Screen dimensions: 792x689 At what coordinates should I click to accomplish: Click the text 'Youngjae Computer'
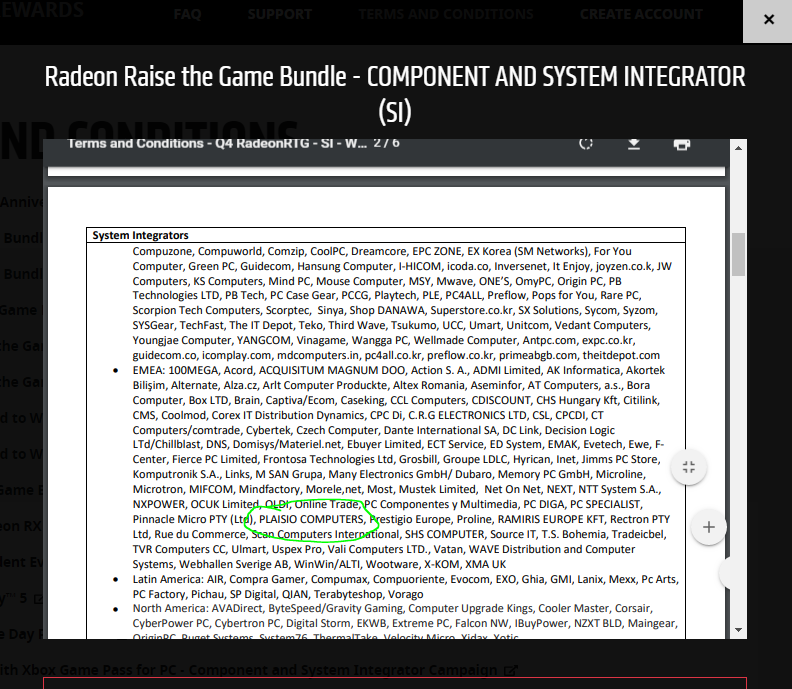181,340
